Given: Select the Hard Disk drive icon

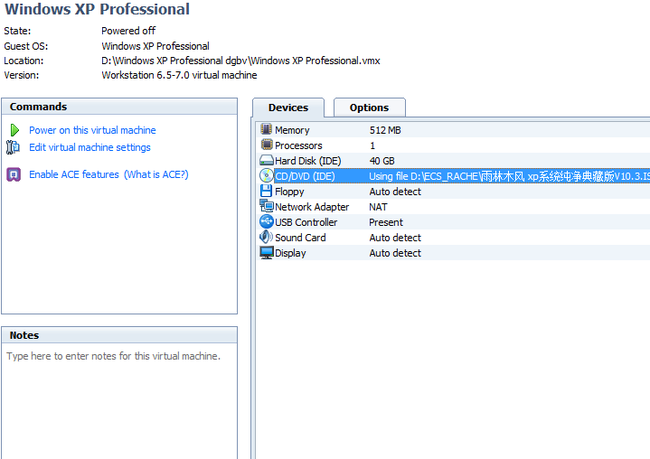Looking at the screenshot, I should click(266, 160).
